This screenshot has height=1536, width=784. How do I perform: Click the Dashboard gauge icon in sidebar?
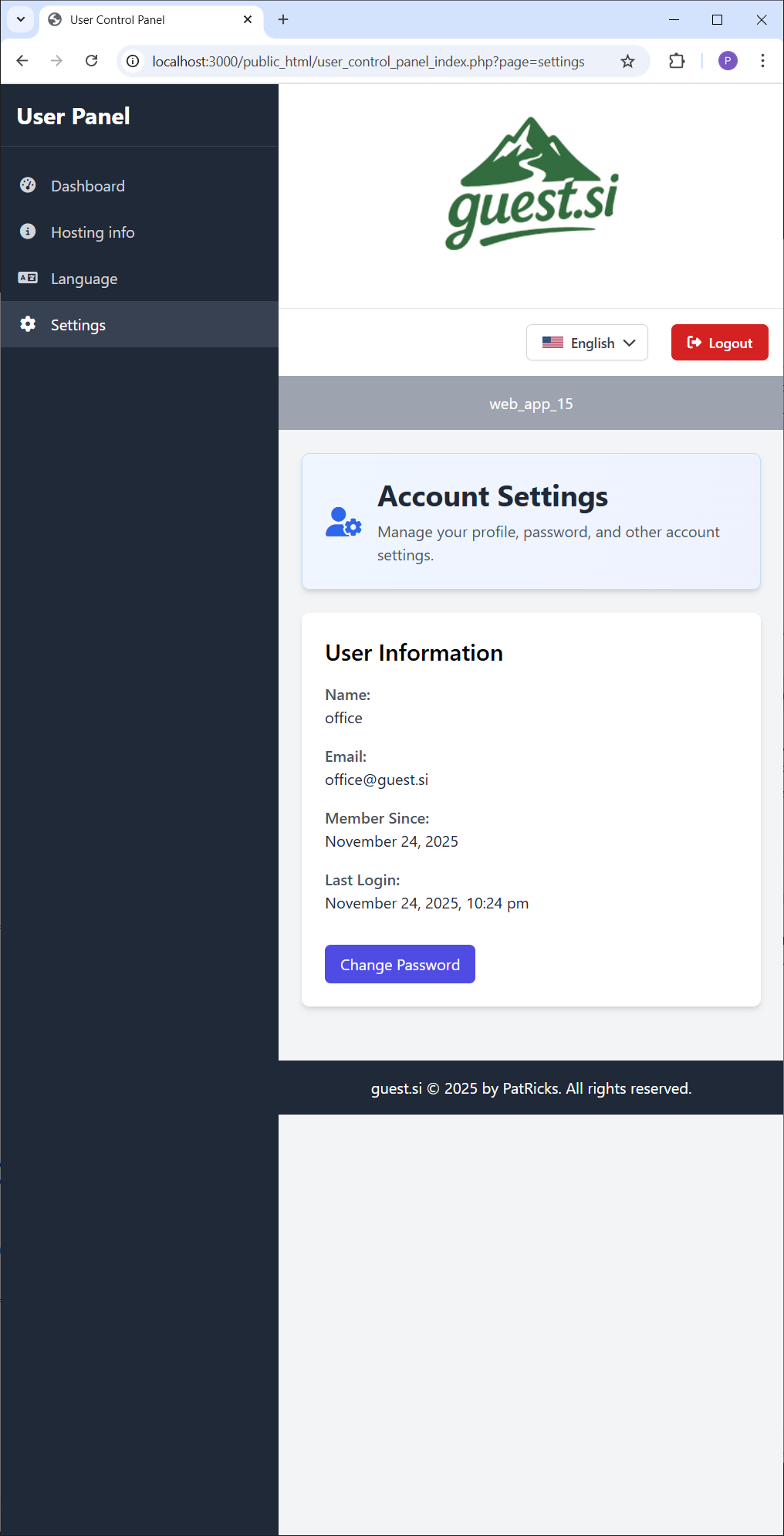tap(28, 185)
